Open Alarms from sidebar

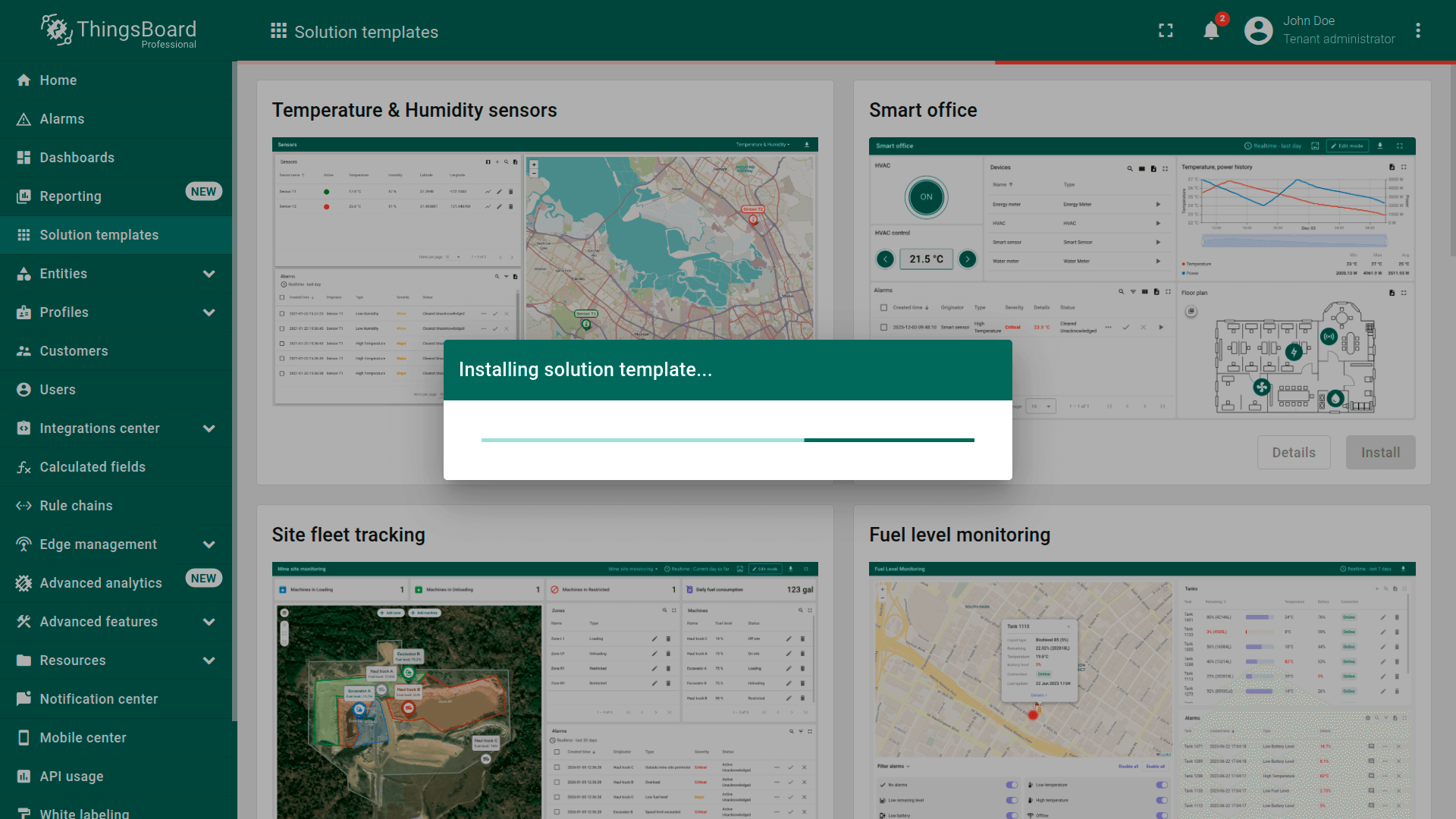click(x=62, y=119)
